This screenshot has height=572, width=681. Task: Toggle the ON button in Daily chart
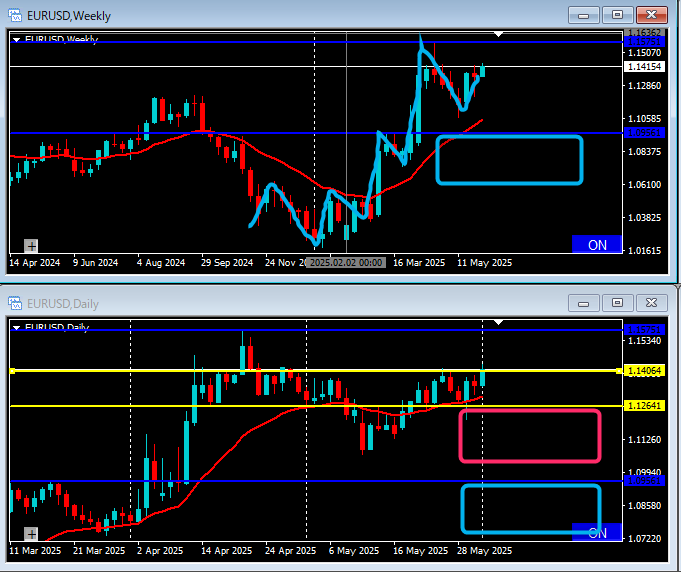[x=597, y=532]
